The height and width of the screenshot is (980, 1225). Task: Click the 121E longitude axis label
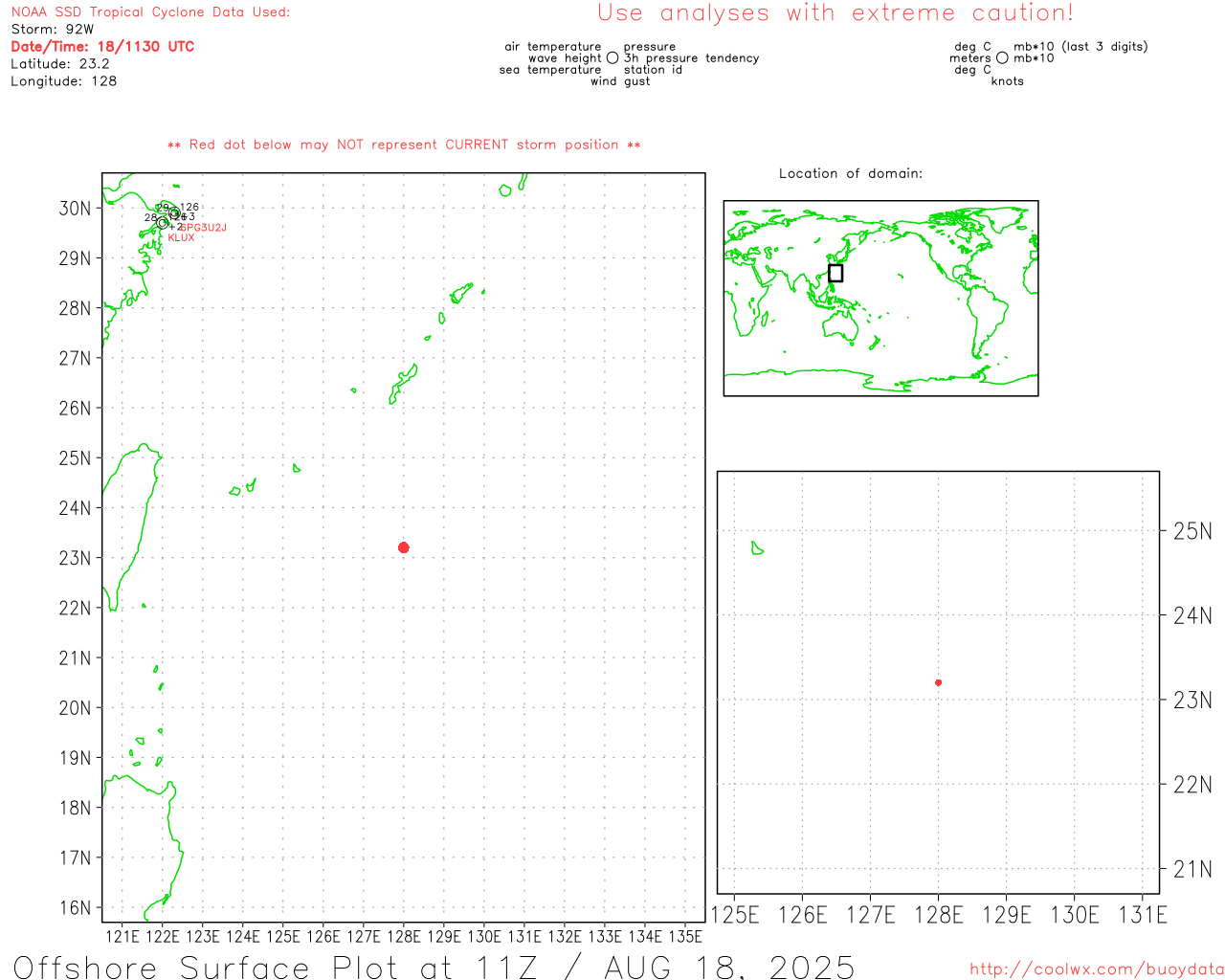tap(122, 936)
